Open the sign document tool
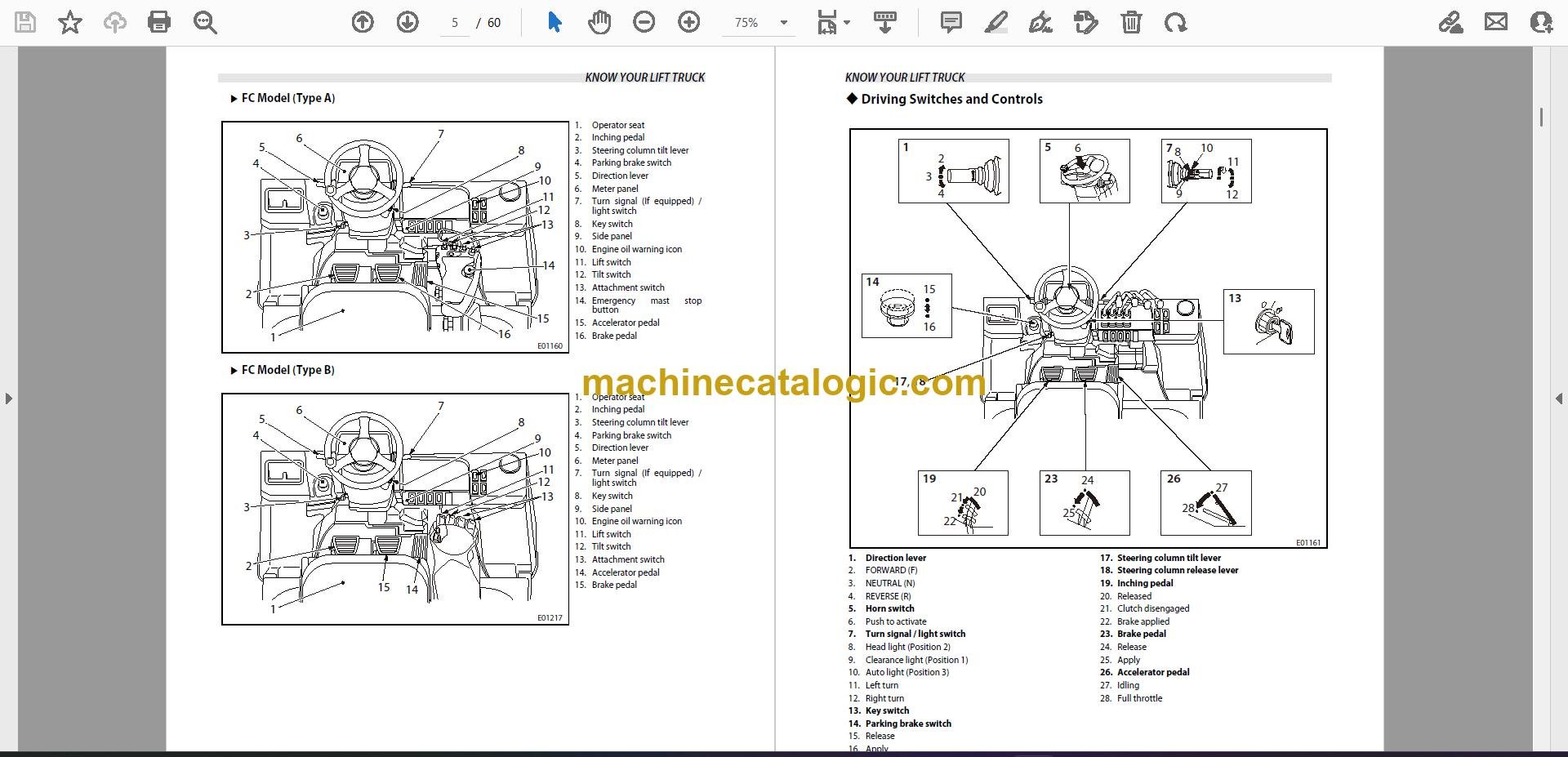Image resolution: width=1568 pixels, height=757 pixels. point(1040,23)
